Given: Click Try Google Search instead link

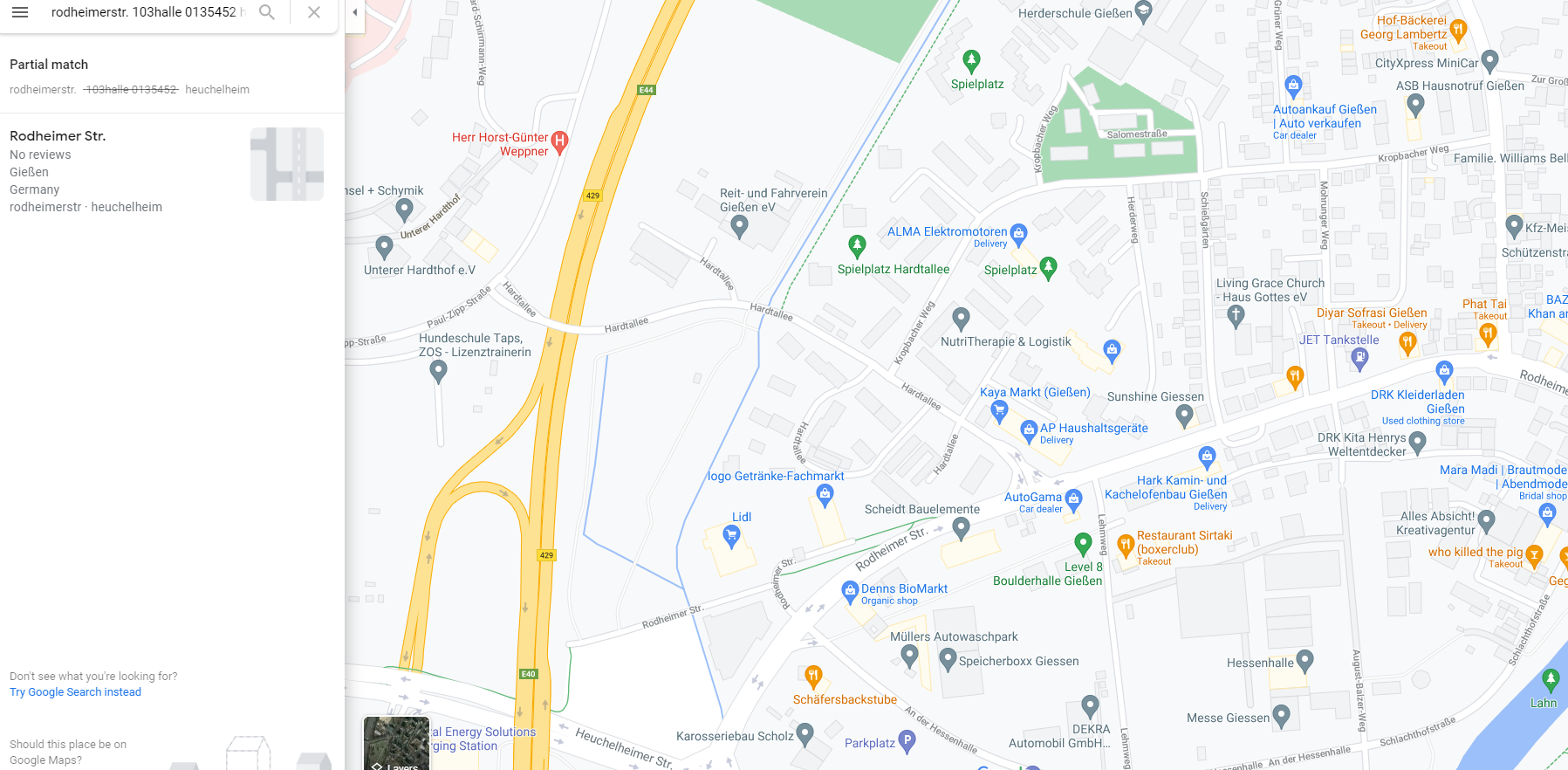Looking at the screenshot, I should [75, 692].
